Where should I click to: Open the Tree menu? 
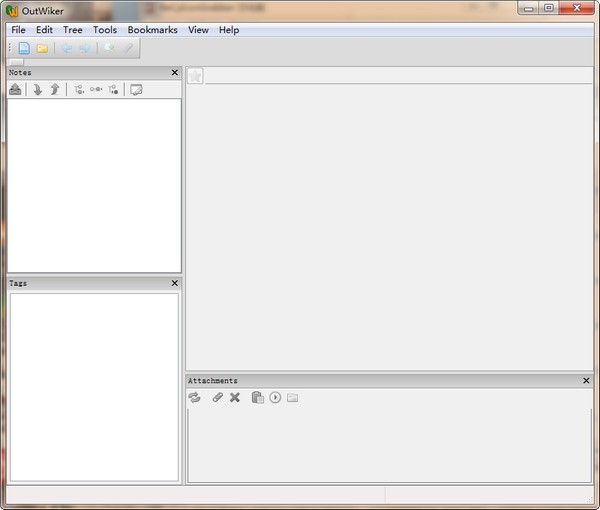point(73,30)
